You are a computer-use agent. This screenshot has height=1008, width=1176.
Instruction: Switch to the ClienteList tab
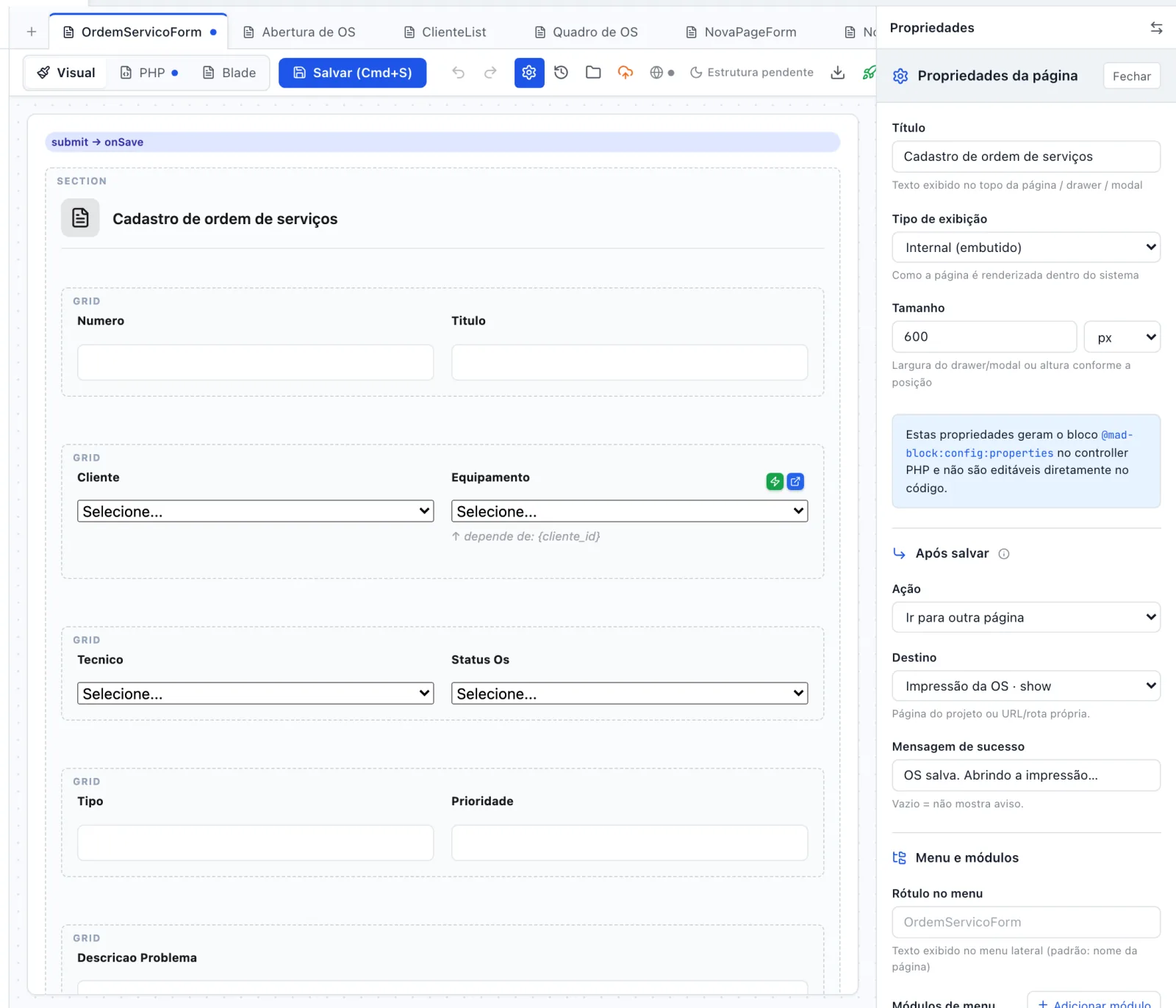click(445, 32)
